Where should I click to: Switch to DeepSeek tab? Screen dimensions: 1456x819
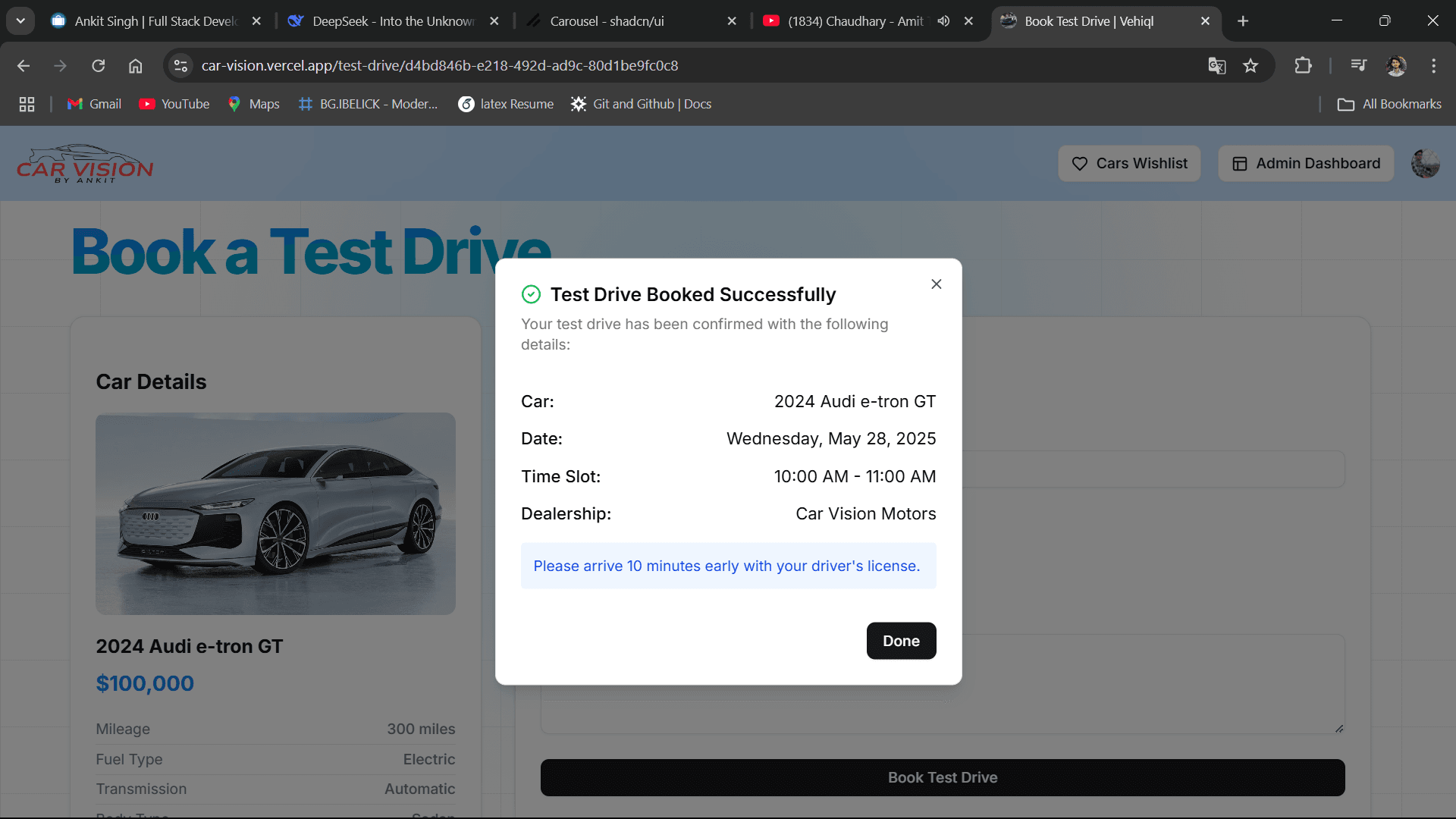point(394,21)
